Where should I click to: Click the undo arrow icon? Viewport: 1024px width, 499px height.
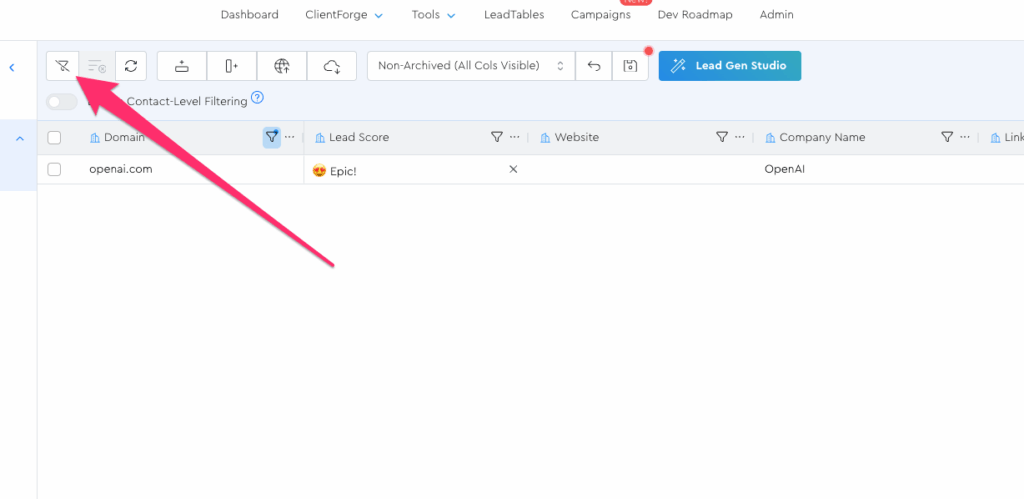(594, 66)
